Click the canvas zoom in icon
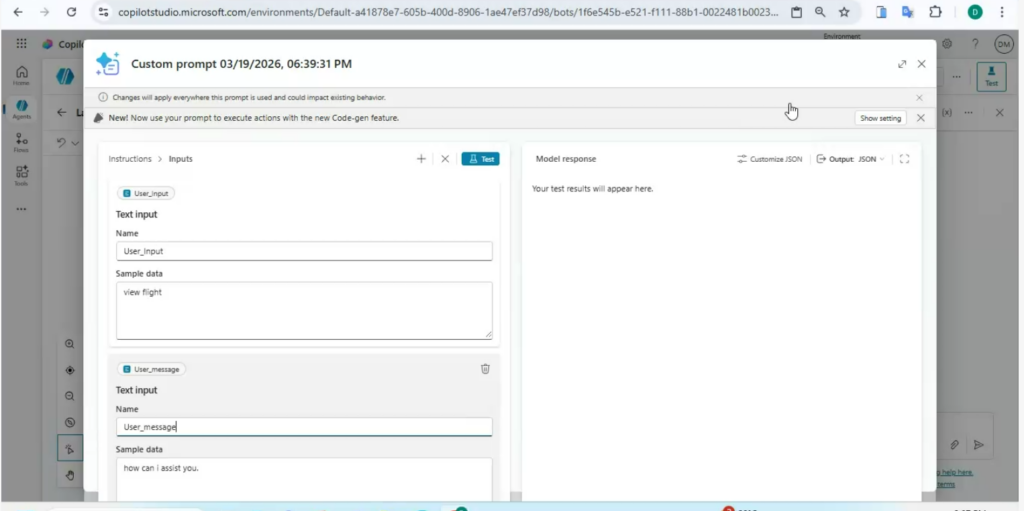The width and height of the screenshot is (1024, 511). [70, 344]
